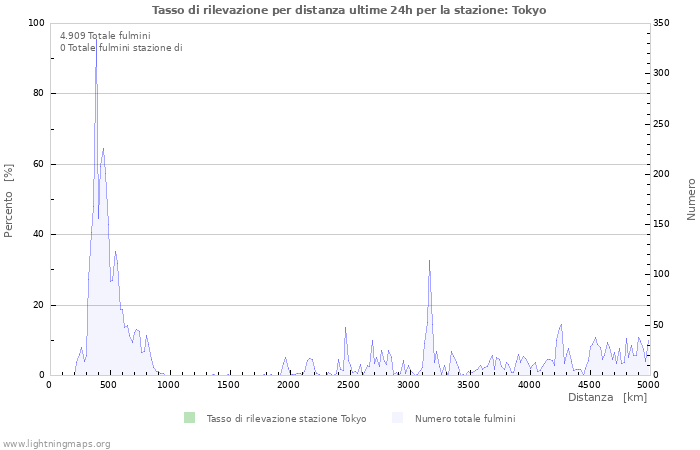Click the 1000 tick on the x-axis
This screenshot has height=450, width=700.
pyautogui.click(x=168, y=384)
